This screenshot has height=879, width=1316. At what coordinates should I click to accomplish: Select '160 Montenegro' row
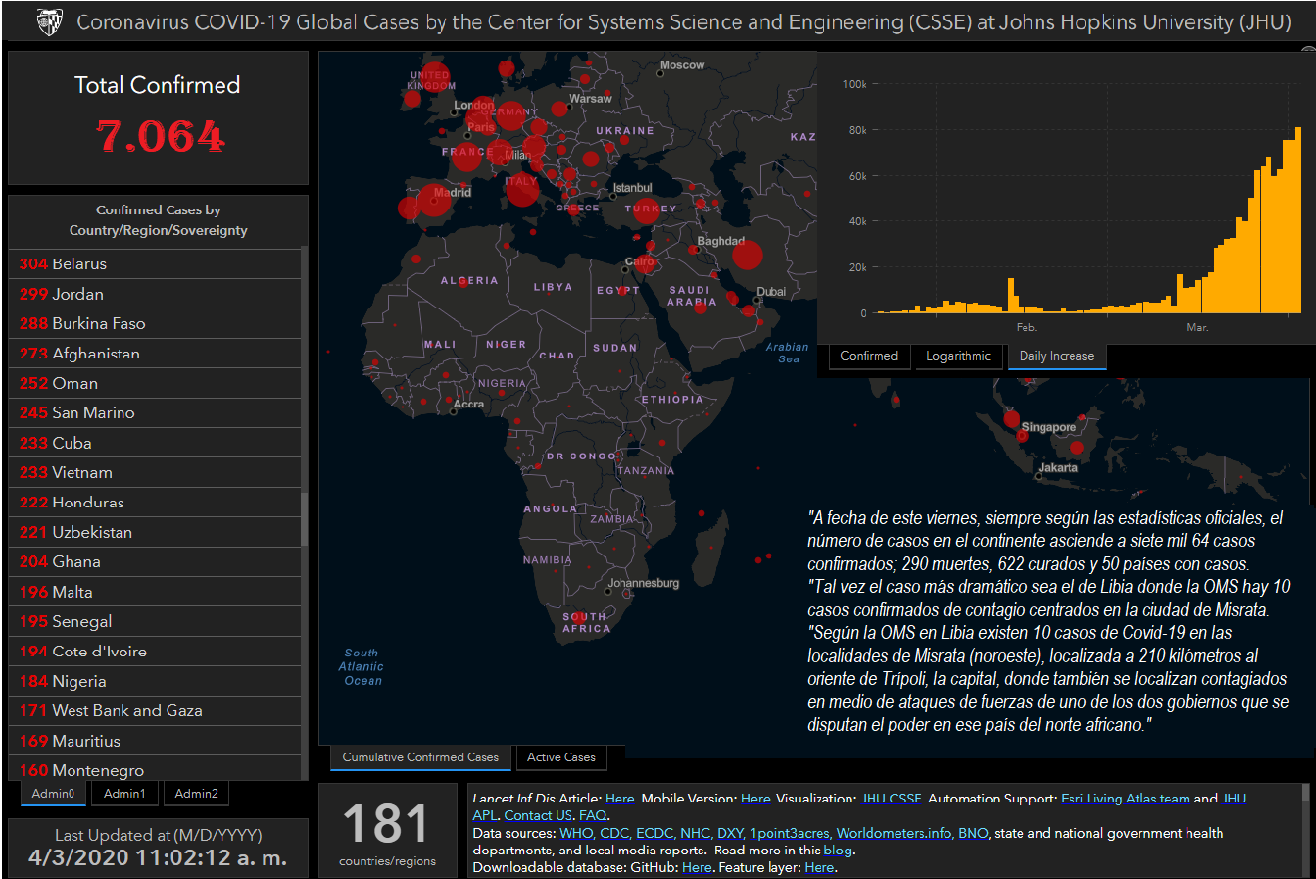[x=155, y=769]
